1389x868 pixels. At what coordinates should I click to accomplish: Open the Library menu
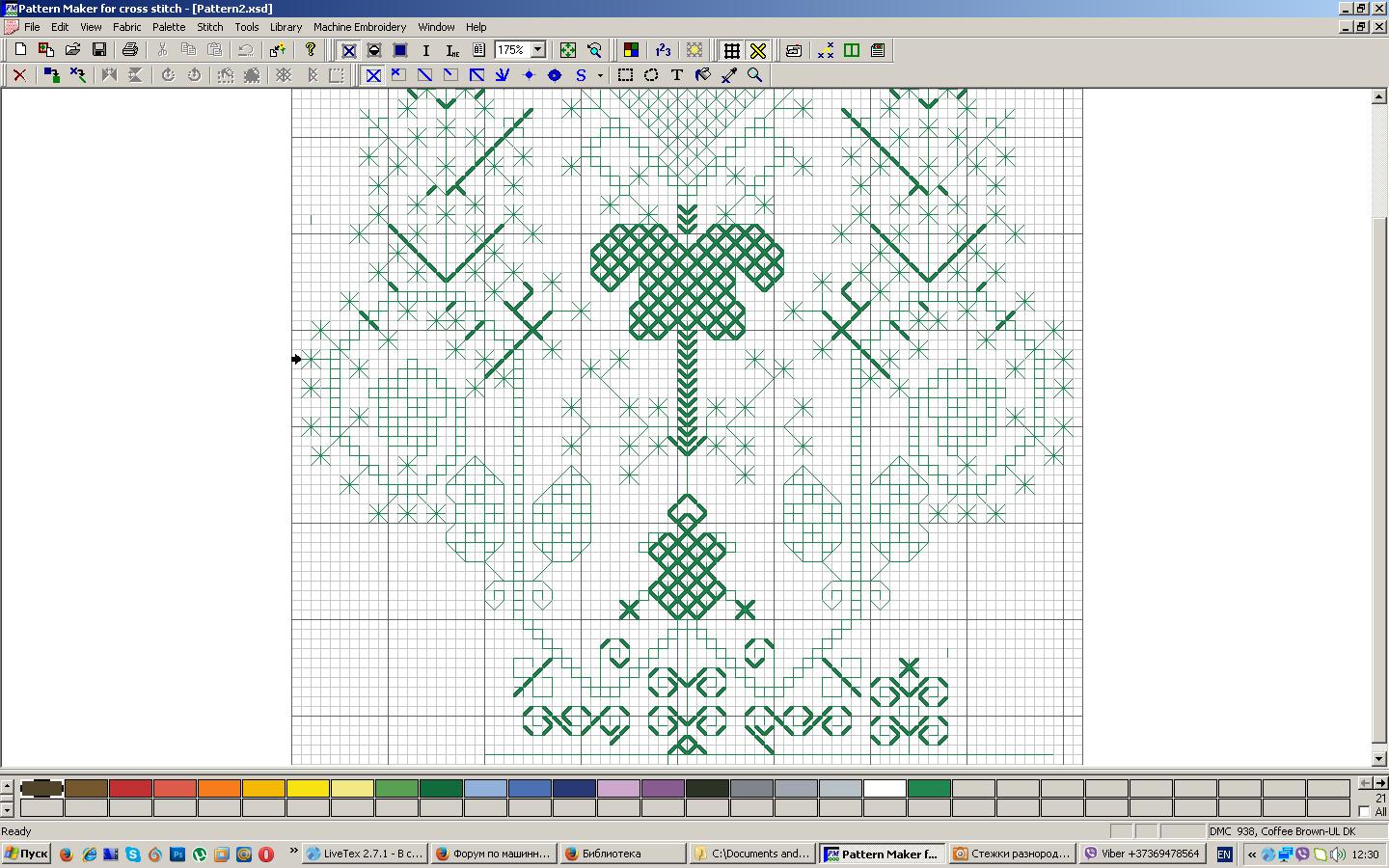(286, 27)
